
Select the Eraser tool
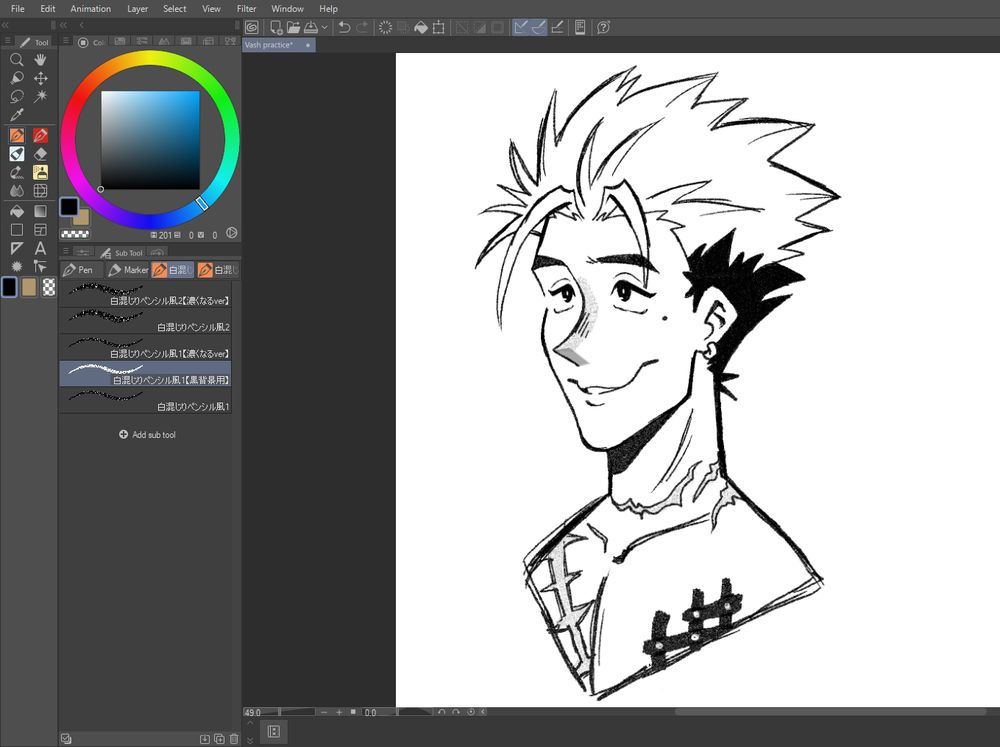[40, 154]
